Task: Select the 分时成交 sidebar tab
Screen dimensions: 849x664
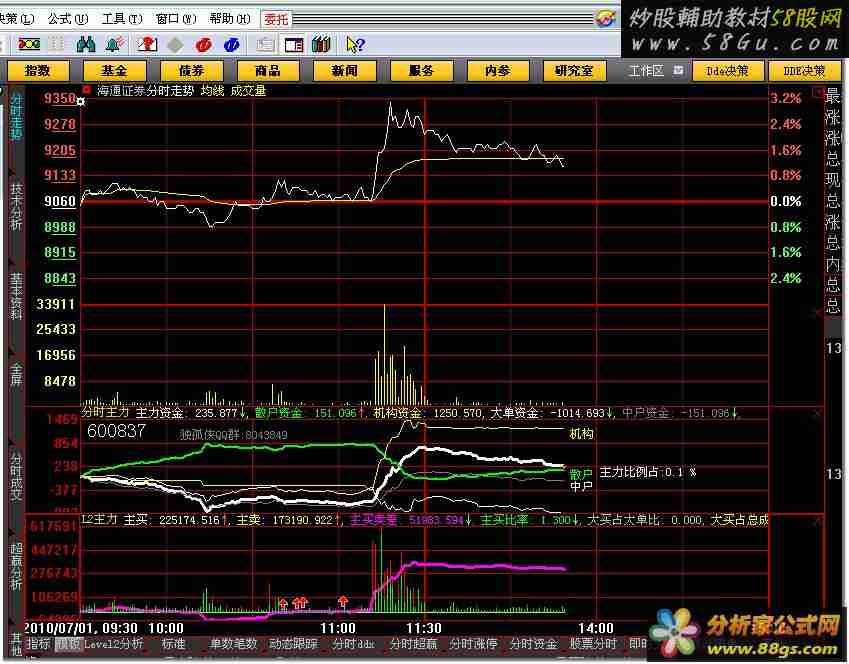Action: (x=15, y=477)
